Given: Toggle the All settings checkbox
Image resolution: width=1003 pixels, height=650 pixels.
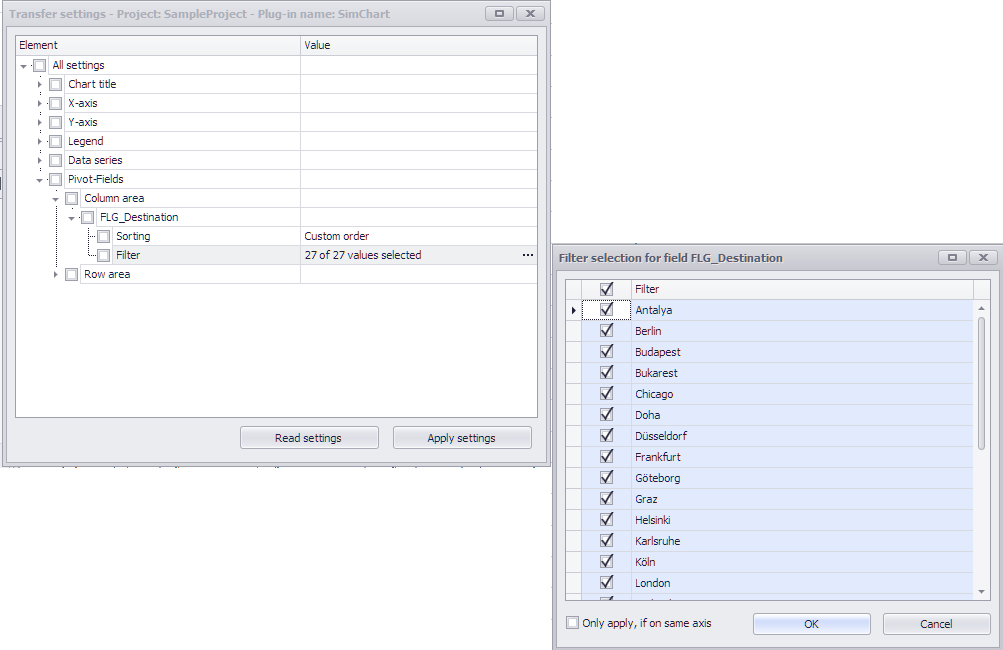Looking at the screenshot, I should click(40, 65).
